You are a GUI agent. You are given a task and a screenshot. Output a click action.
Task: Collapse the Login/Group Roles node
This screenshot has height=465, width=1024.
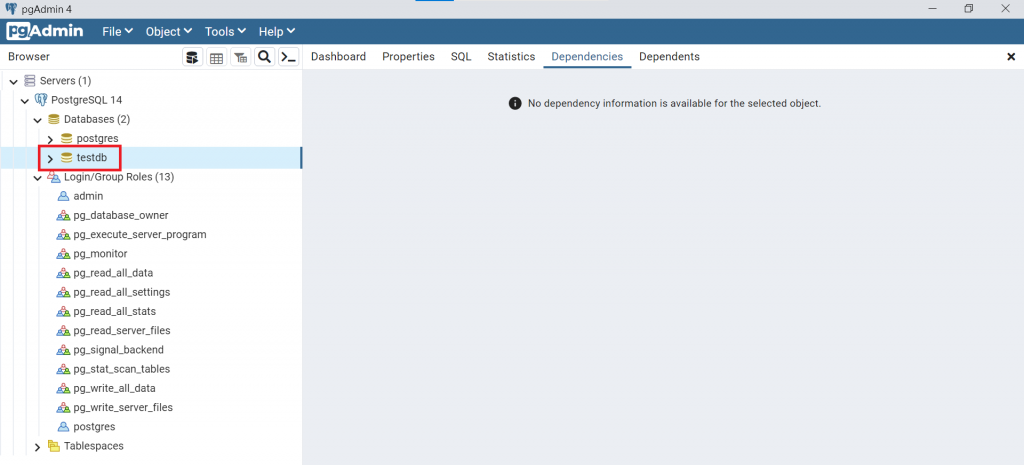(x=38, y=178)
